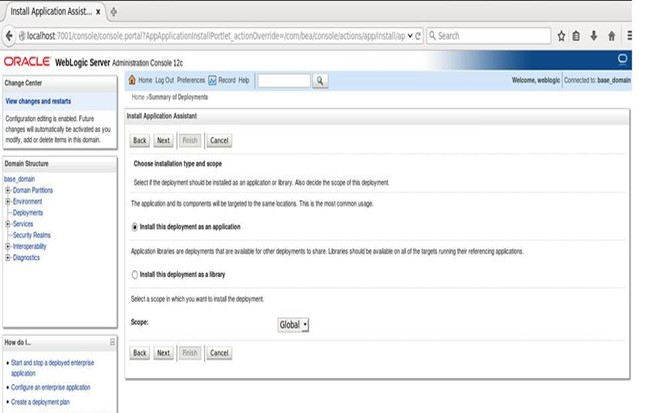Open Interoperability in the tree
Viewport: 670px width, 413px height.
(x=29, y=246)
